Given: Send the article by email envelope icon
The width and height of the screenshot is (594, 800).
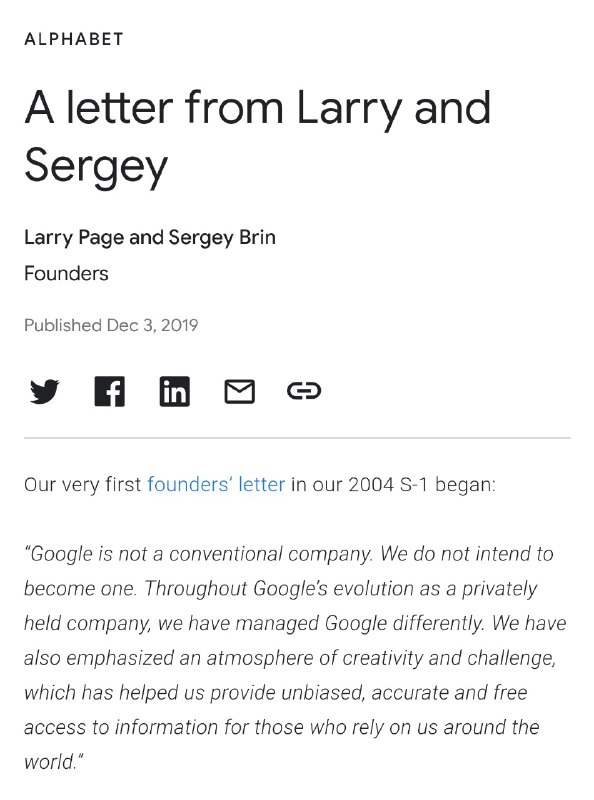Looking at the screenshot, I should click(x=239, y=391).
